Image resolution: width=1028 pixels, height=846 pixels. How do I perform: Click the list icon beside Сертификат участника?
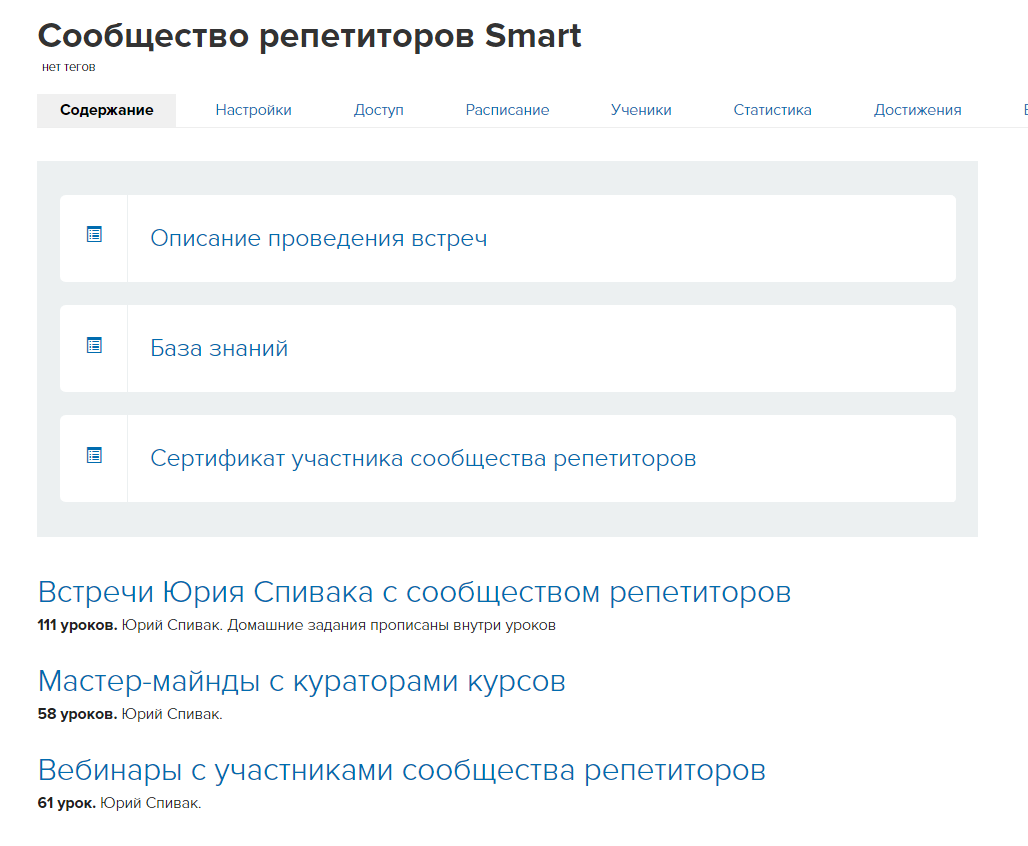point(94,455)
